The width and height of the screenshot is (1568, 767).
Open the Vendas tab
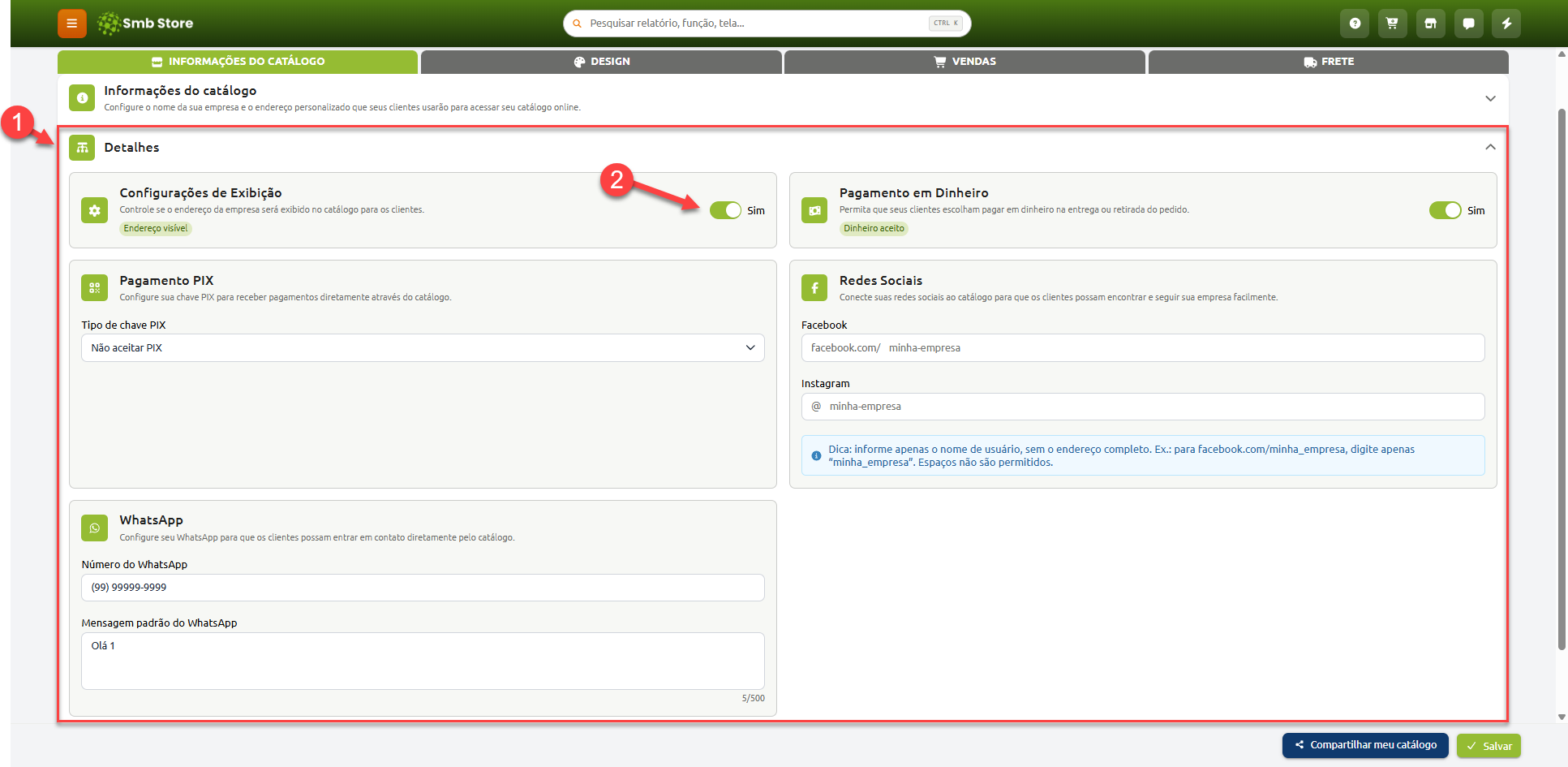coord(964,62)
